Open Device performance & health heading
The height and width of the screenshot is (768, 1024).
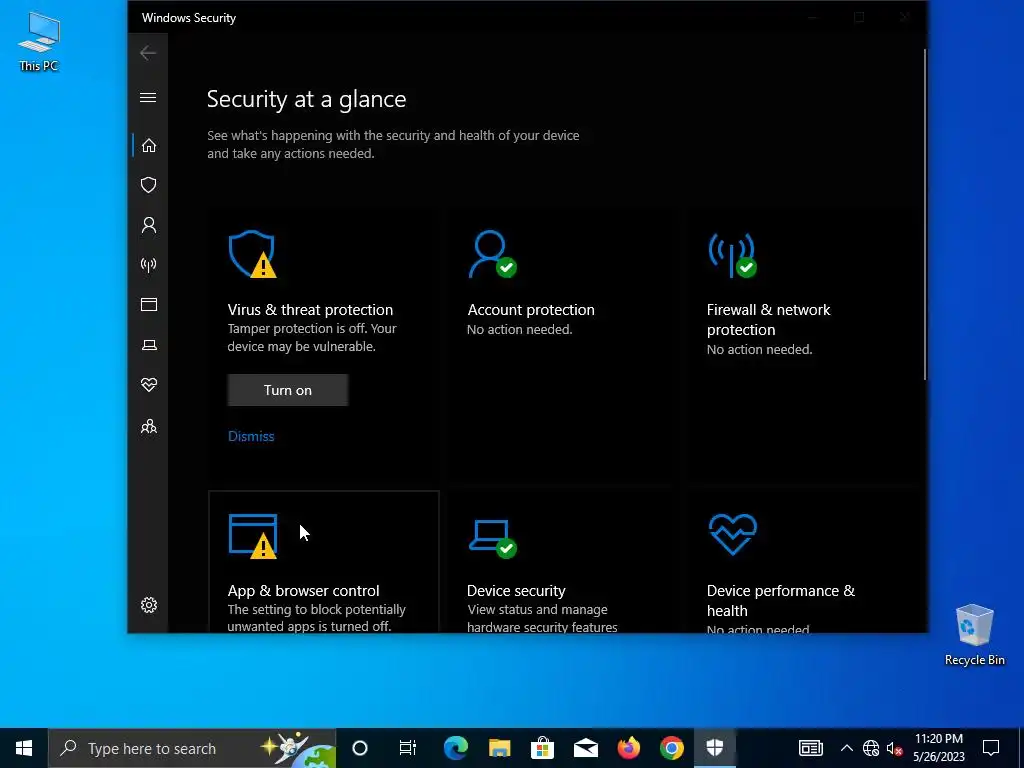(x=780, y=600)
